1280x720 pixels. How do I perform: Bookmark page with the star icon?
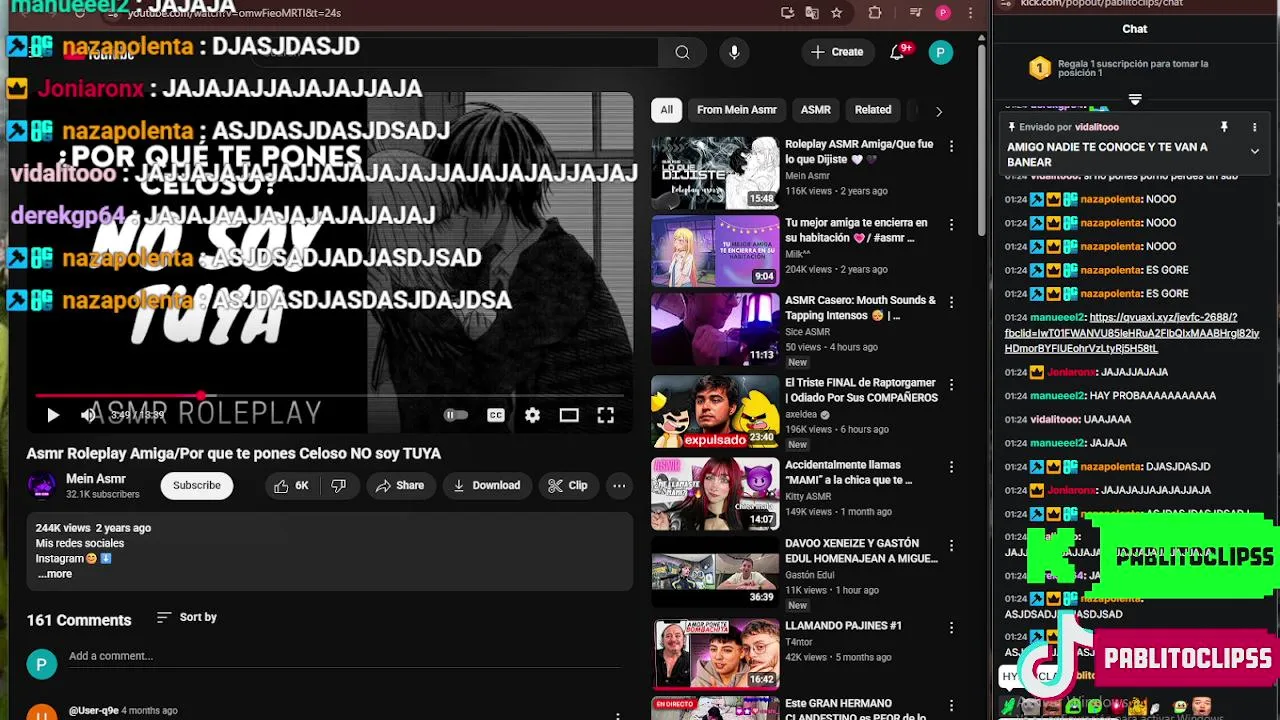(x=836, y=13)
